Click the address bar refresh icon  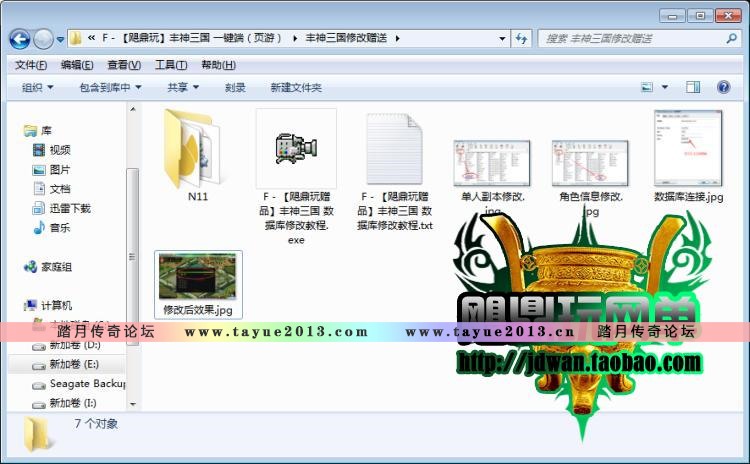click(521, 38)
